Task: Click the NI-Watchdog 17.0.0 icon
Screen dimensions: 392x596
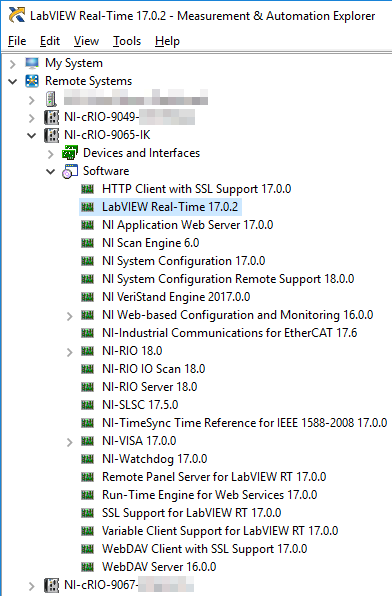Action: pyautogui.click(x=88, y=459)
